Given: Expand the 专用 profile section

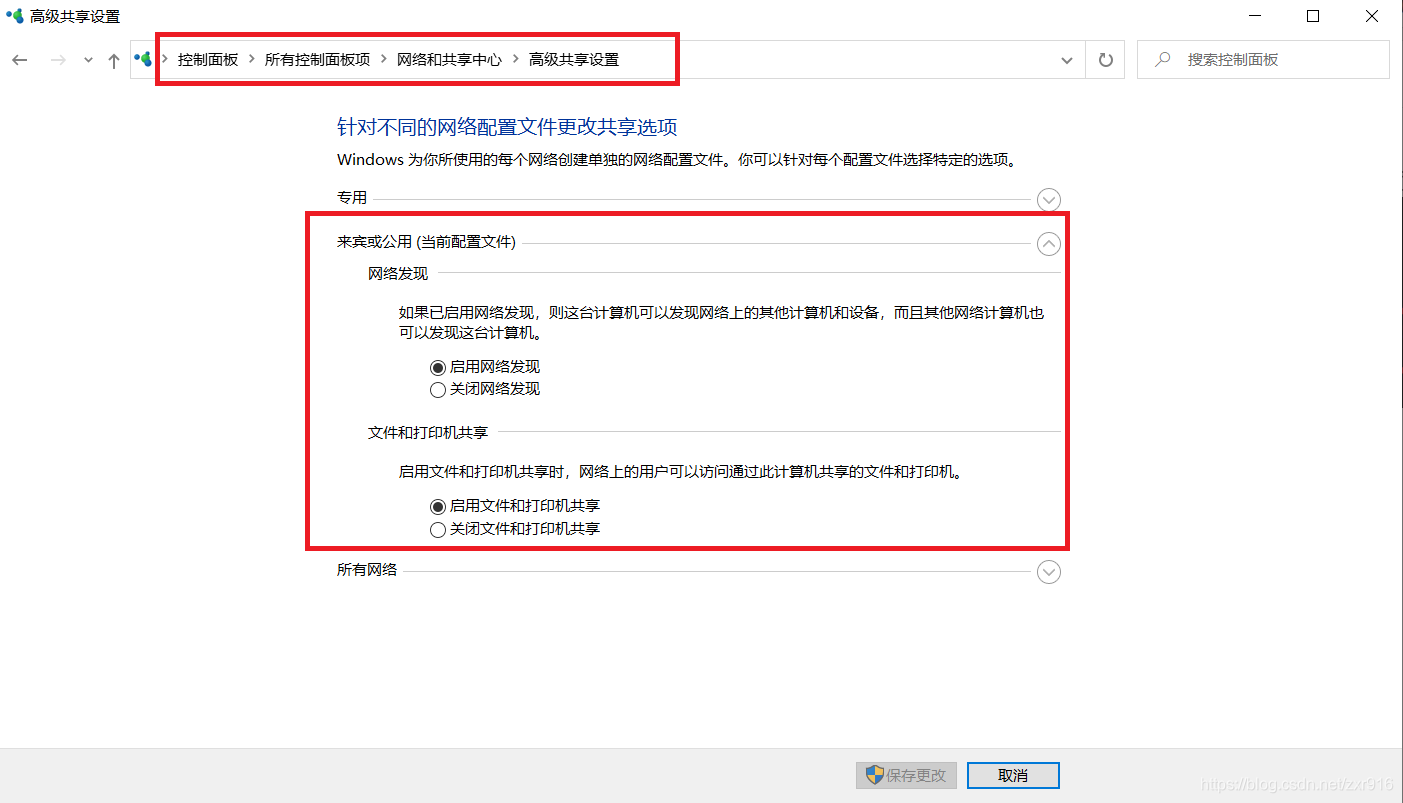Looking at the screenshot, I should 1048,199.
